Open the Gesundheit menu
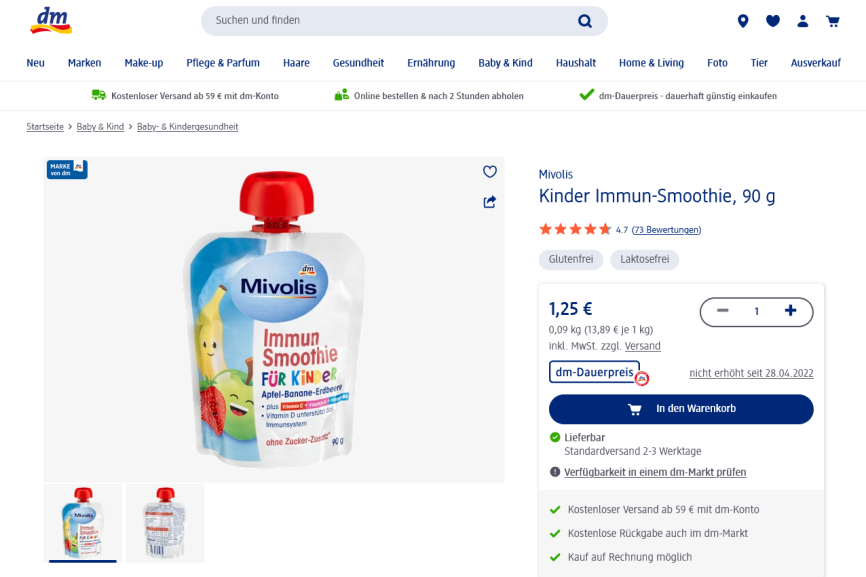The width and height of the screenshot is (866, 577). click(x=358, y=63)
